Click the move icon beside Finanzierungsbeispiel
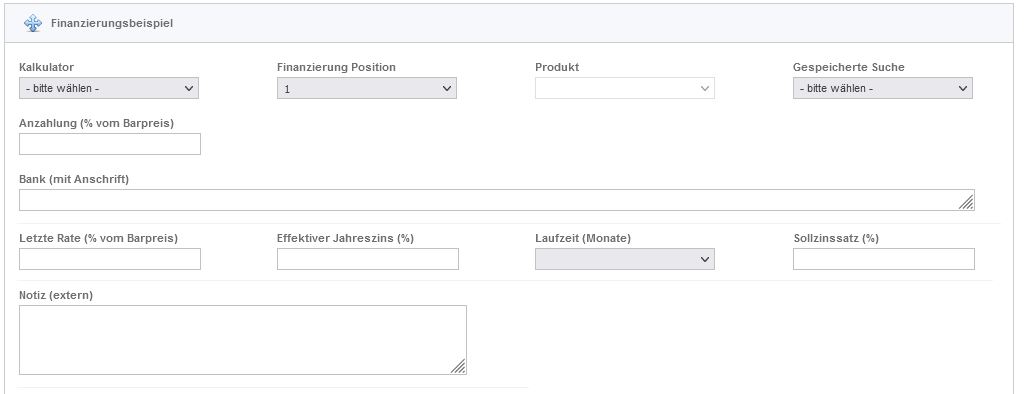 coord(33,24)
